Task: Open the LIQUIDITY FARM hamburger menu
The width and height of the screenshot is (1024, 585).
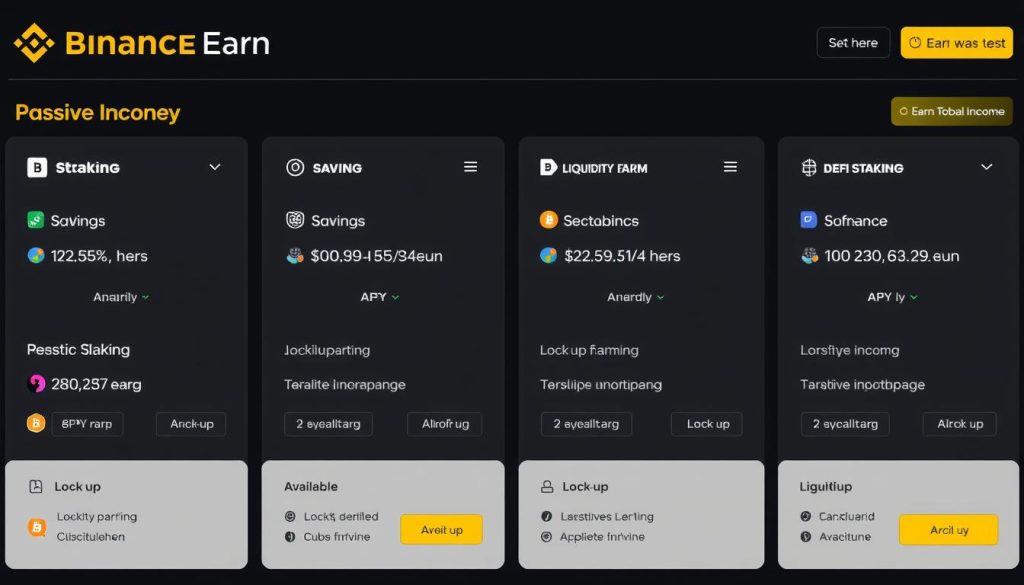Action: 730,167
